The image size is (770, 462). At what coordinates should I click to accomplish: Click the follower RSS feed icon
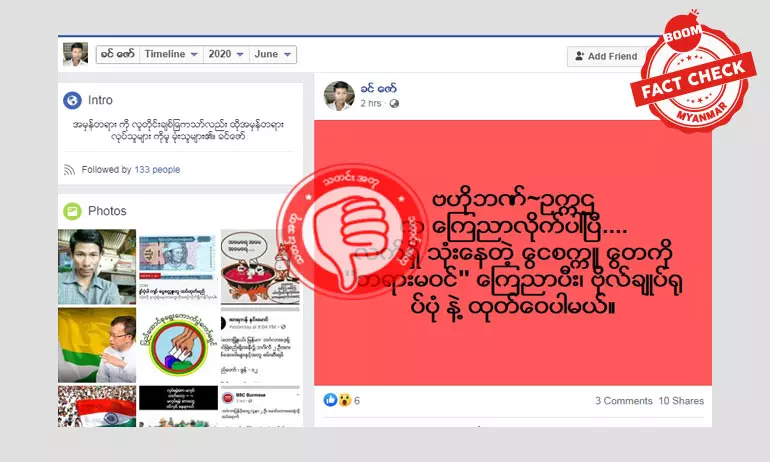[x=69, y=170]
